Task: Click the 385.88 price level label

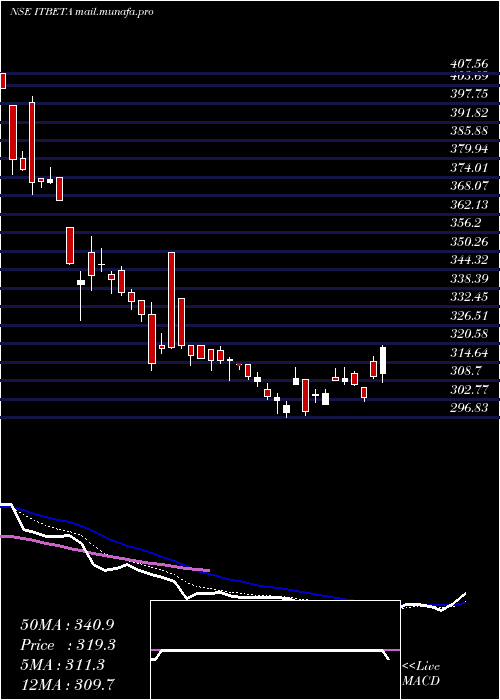Action: tap(469, 131)
